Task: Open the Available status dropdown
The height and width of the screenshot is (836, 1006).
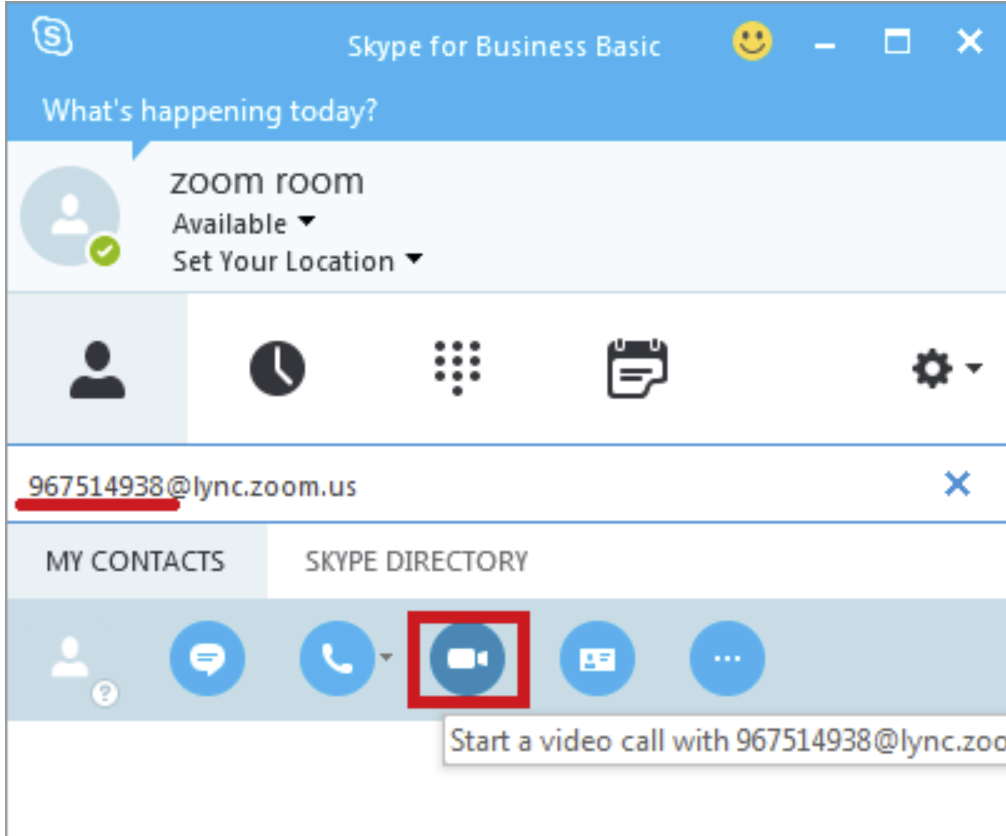Action: click(x=244, y=224)
